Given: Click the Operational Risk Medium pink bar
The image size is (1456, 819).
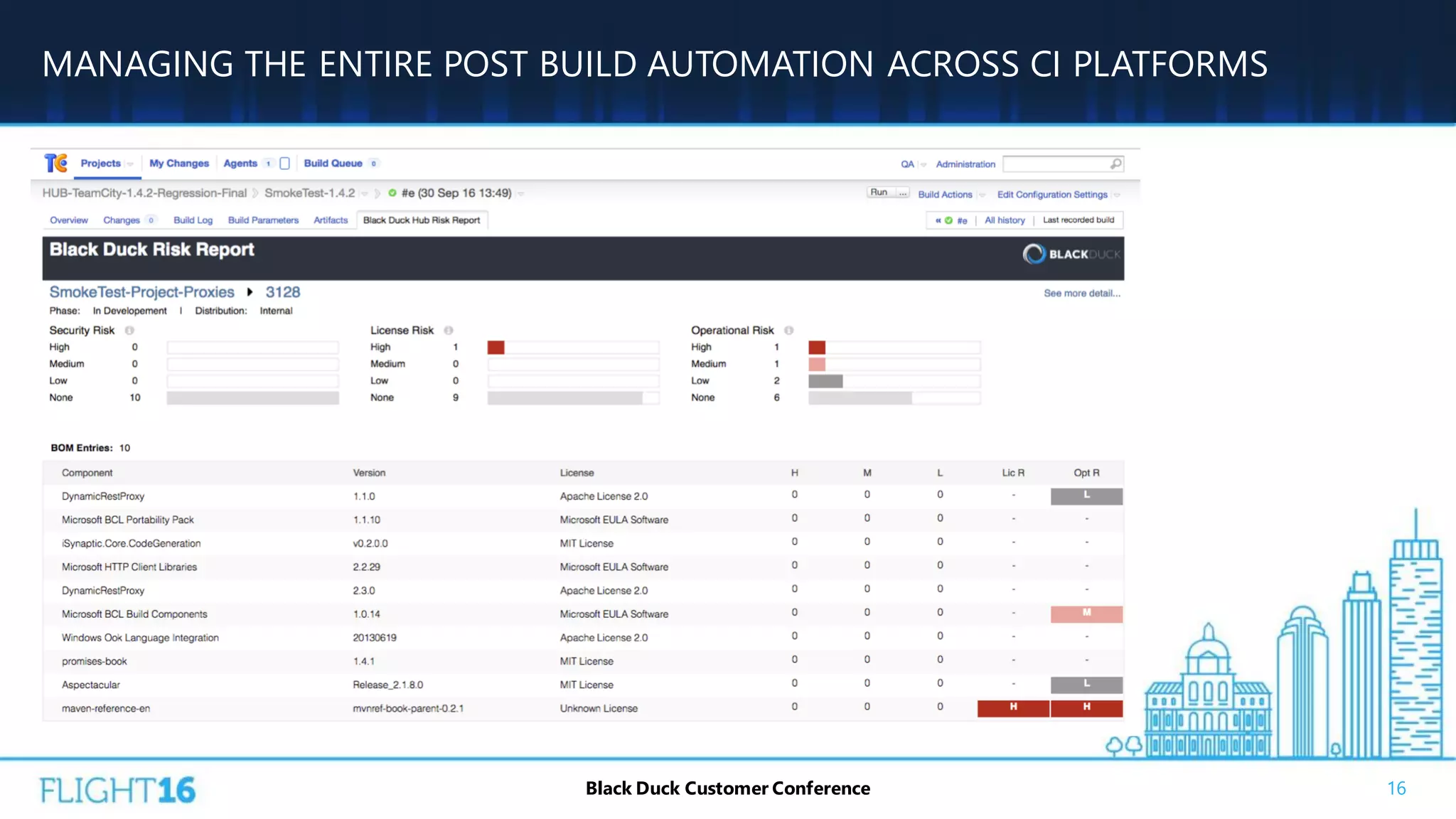Looking at the screenshot, I should 817,365.
